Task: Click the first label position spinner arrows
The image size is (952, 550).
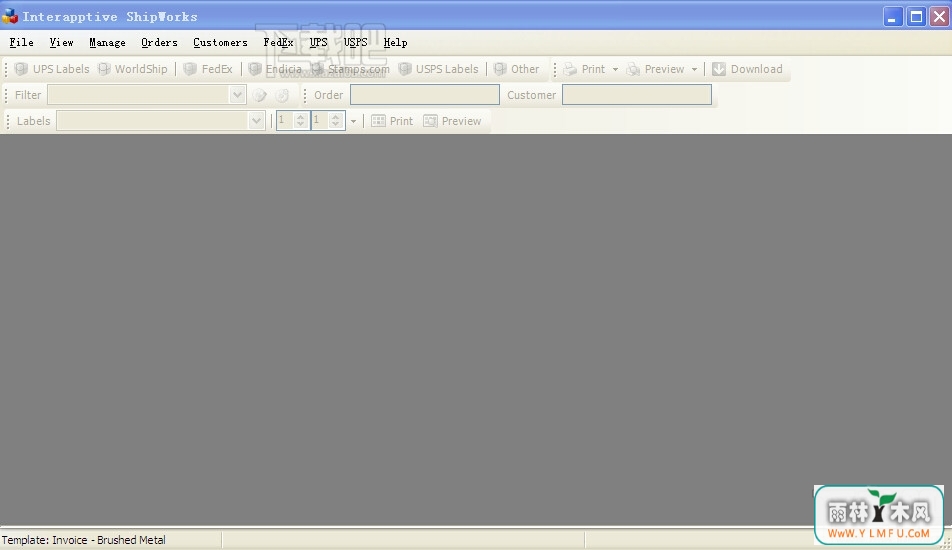Action: click(301, 121)
